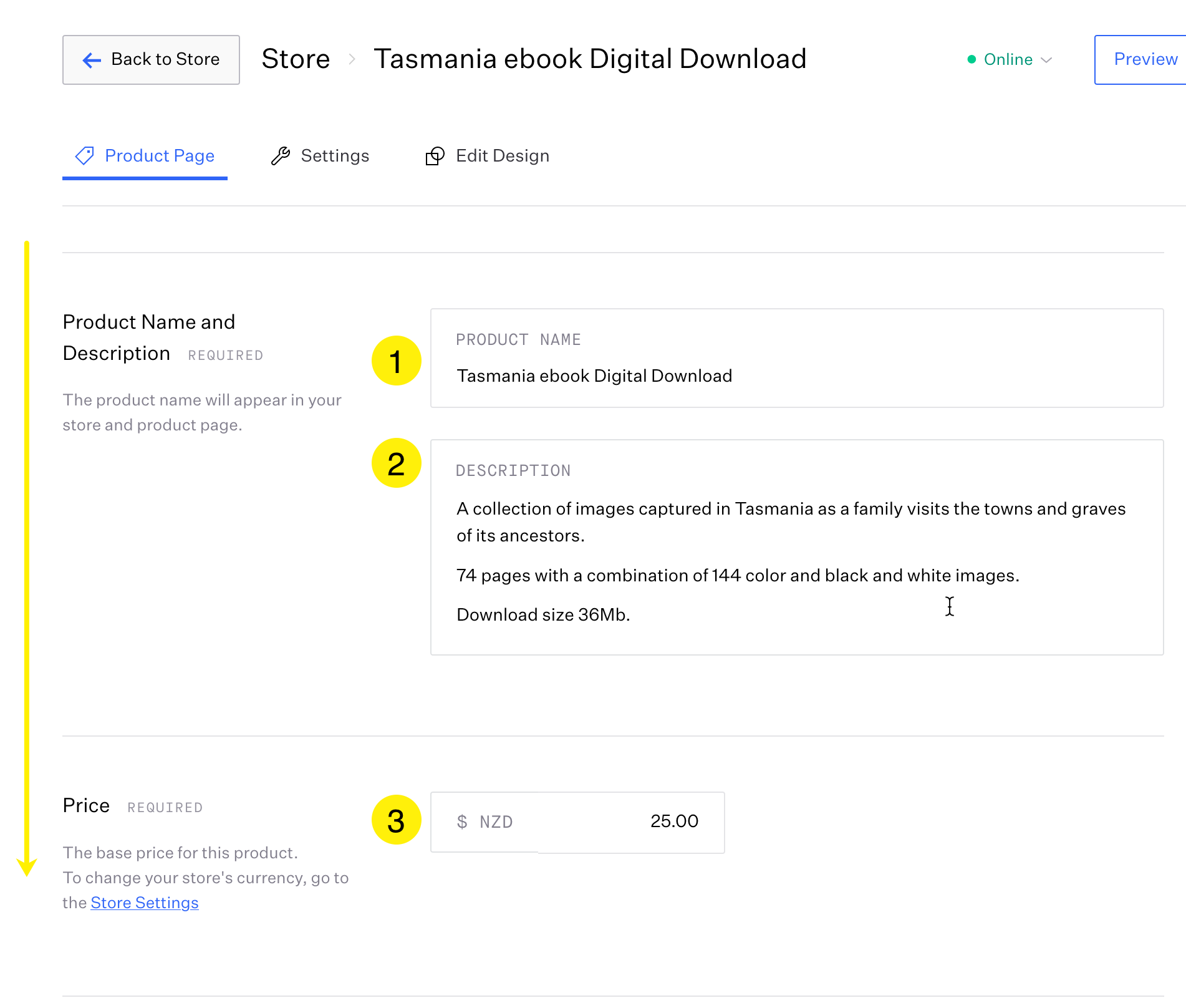Image resolution: width=1186 pixels, height=1008 pixels.
Task: Click the wrench icon beside Settings
Action: pyautogui.click(x=281, y=156)
